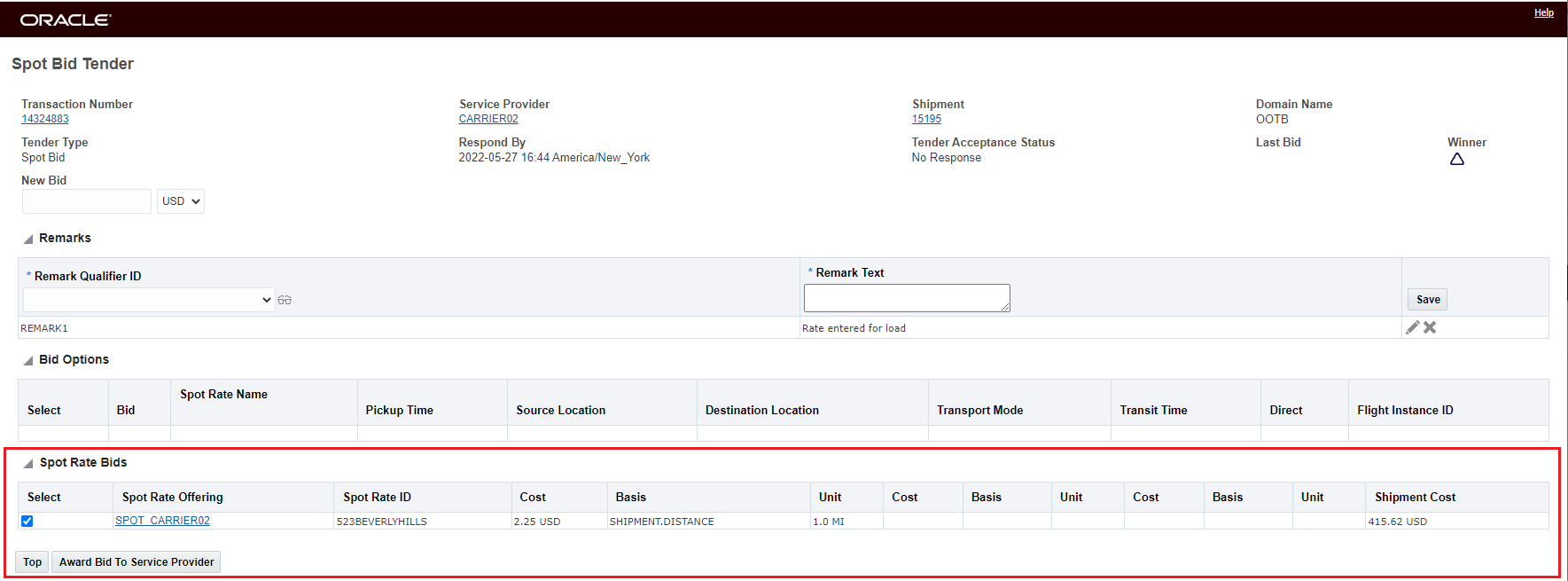Click into the New Bid input field
Image resolution: width=1568 pixels, height=581 pixels.
coord(87,201)
